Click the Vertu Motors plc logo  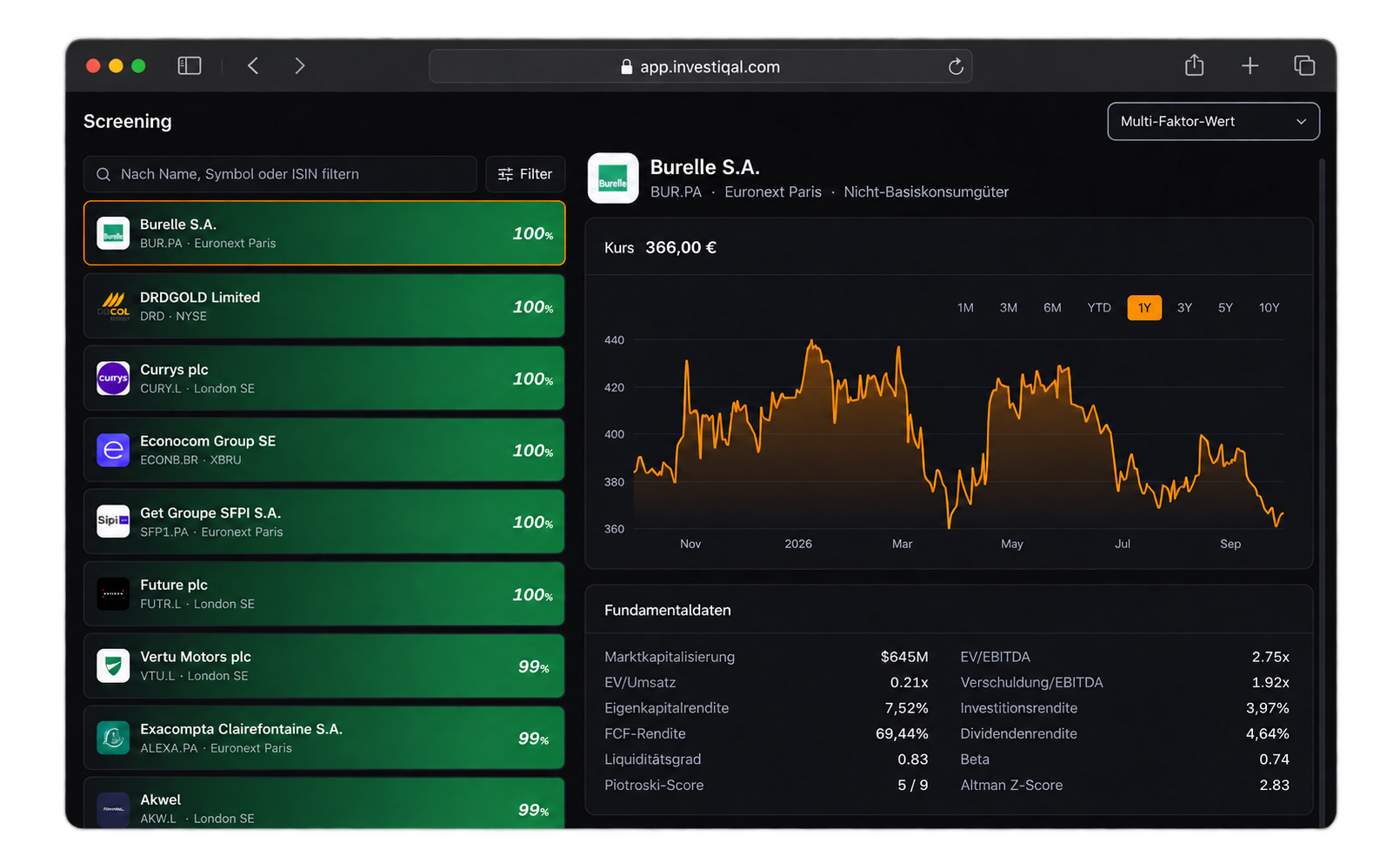tap(113, 666)
